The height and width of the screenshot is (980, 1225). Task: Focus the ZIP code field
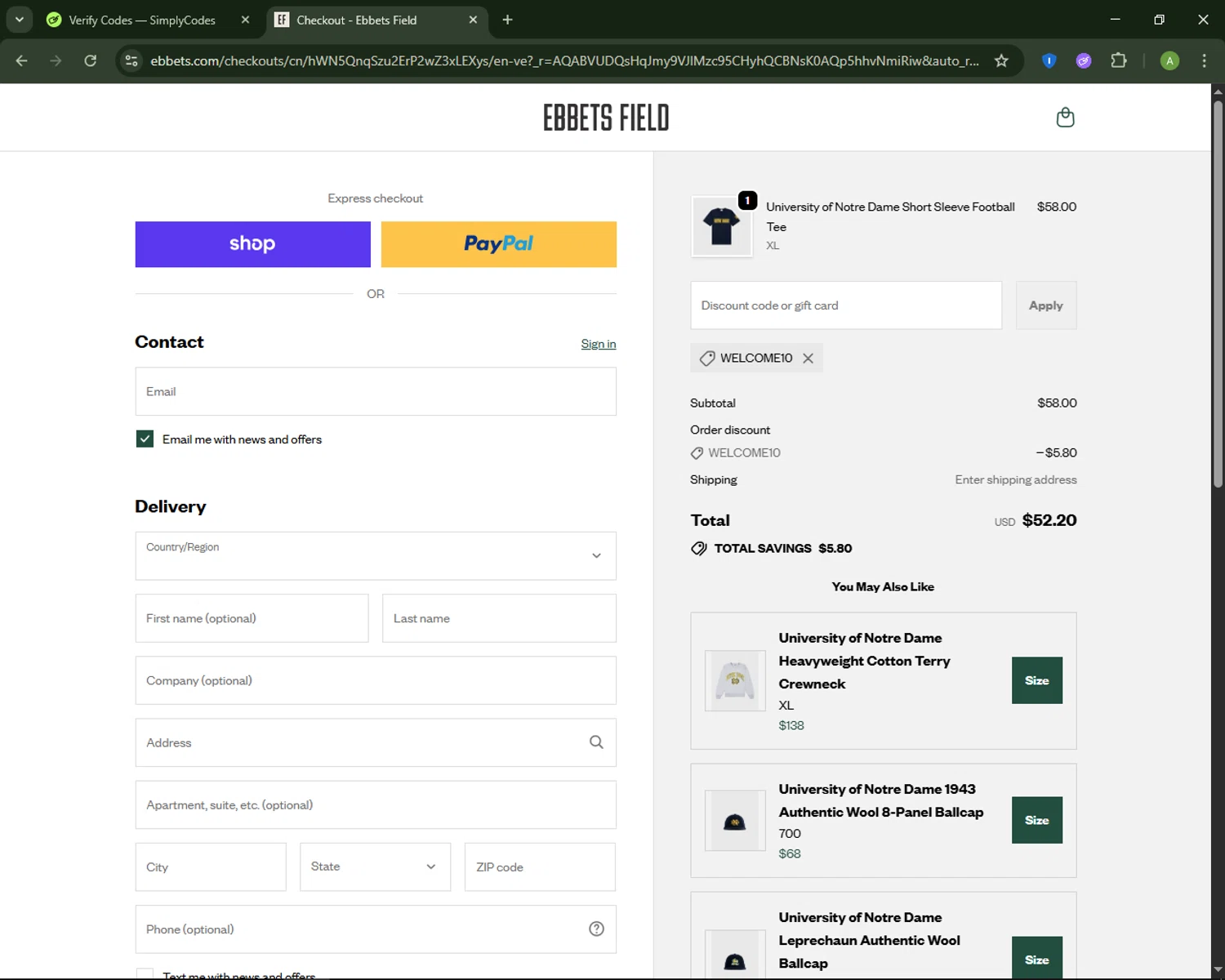point(540,866)
